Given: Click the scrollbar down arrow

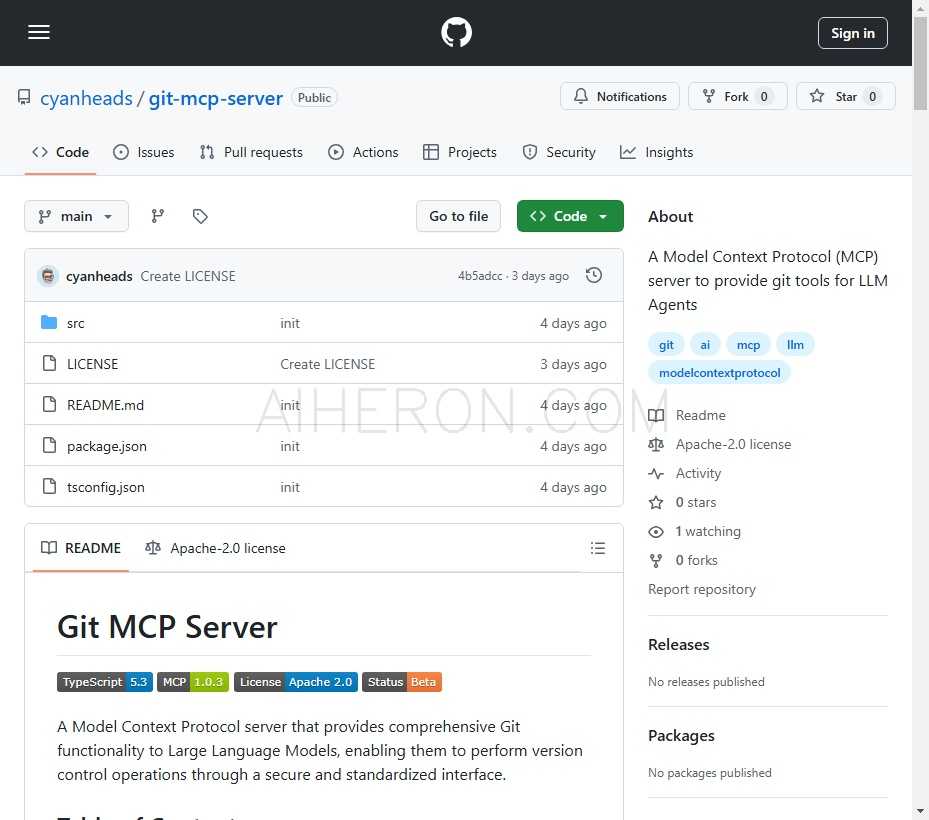Looking at the screenshot, I should tap(920, 812).
